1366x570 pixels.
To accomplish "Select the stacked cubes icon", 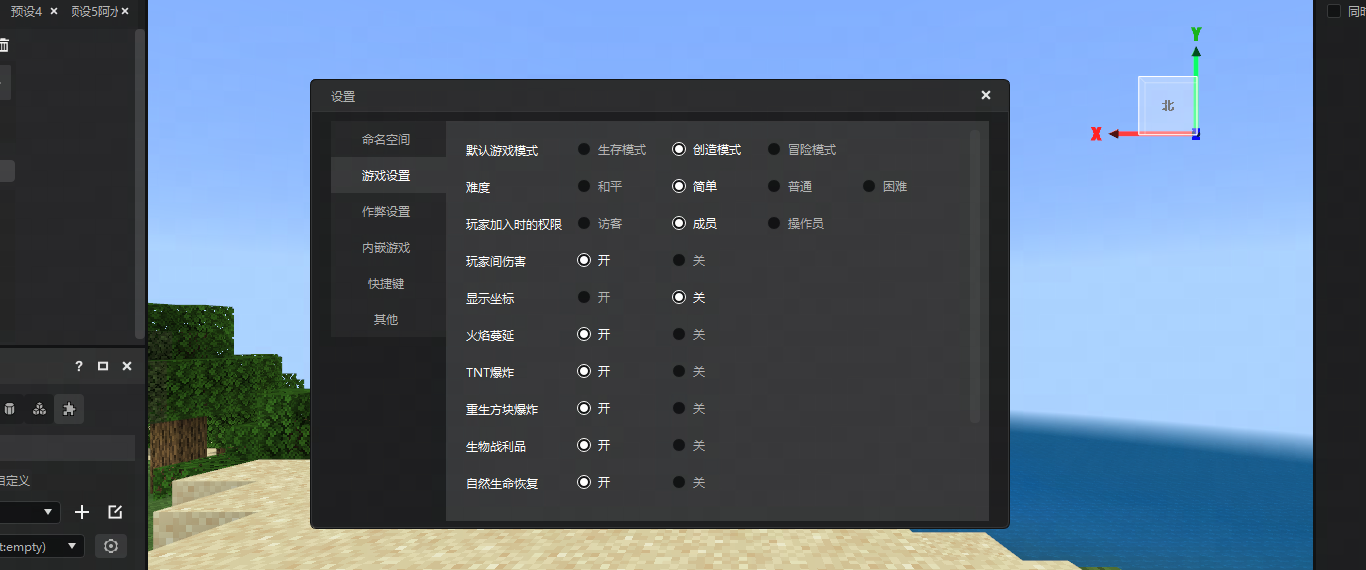I will coord(39,409).
